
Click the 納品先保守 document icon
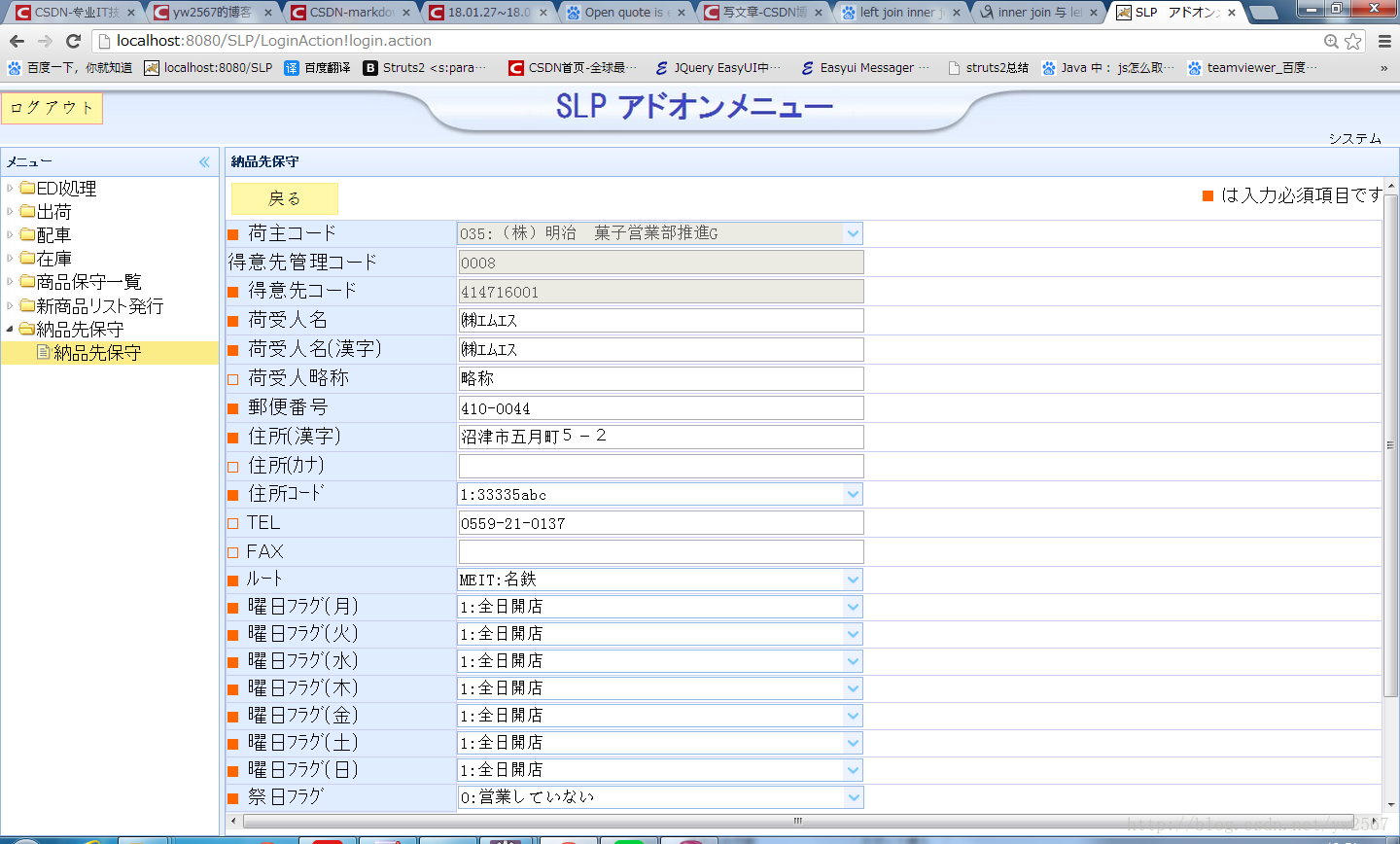tap(44, 352)
